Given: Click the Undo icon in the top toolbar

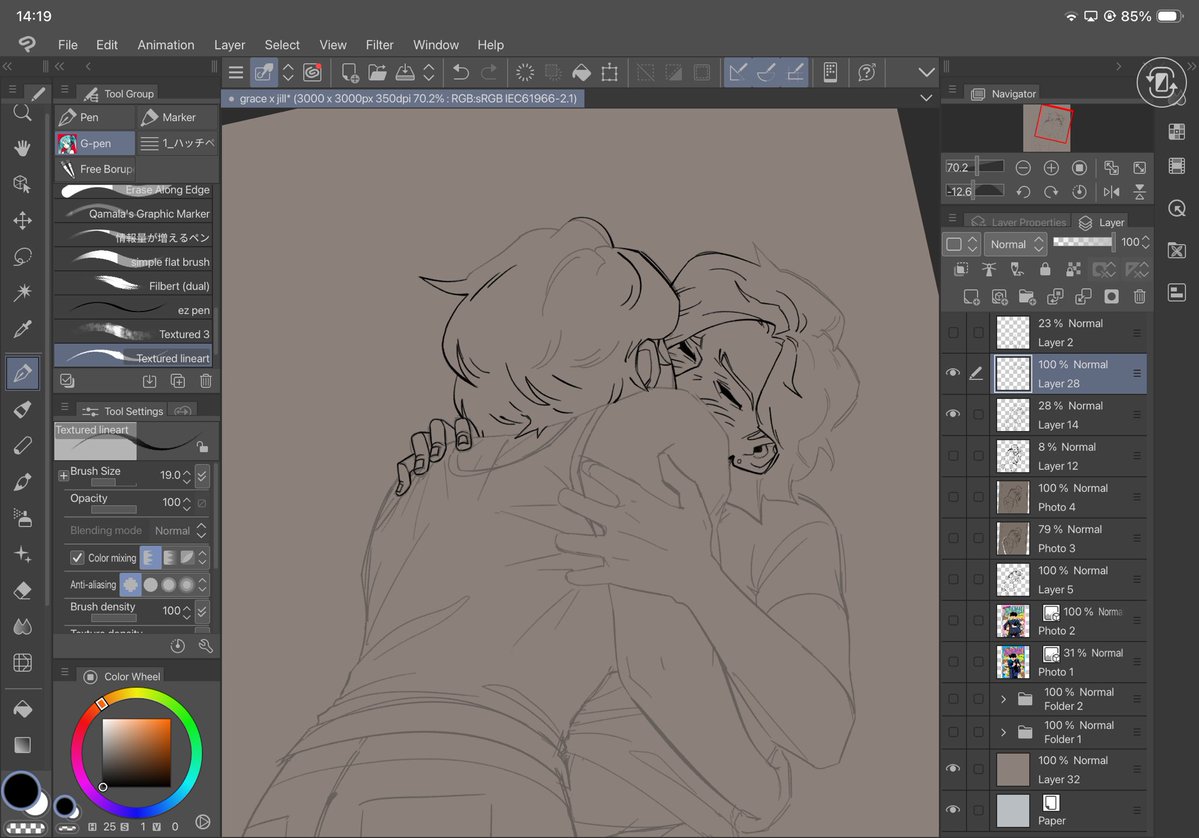Looking at the screenshot, I should (459, 72).
